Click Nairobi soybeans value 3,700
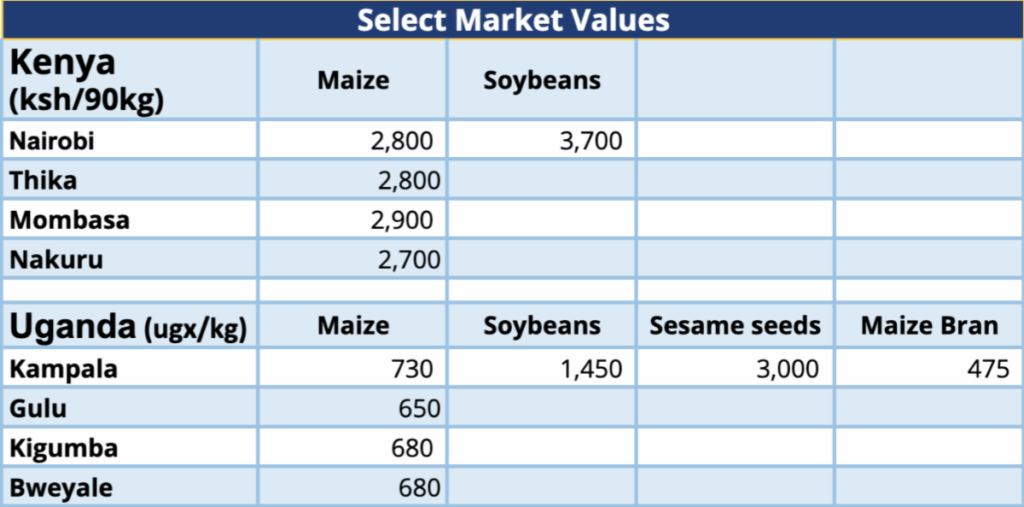1024x507 pixels. click(x=591, y=141)
